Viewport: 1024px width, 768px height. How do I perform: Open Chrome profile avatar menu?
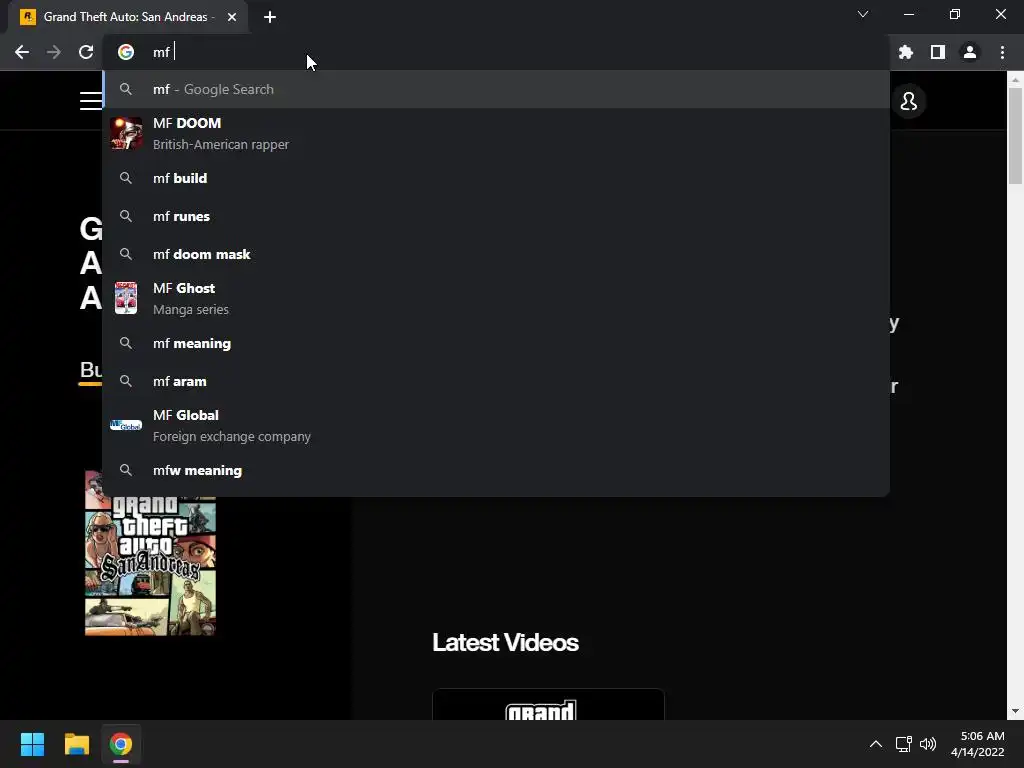(970, 52)
